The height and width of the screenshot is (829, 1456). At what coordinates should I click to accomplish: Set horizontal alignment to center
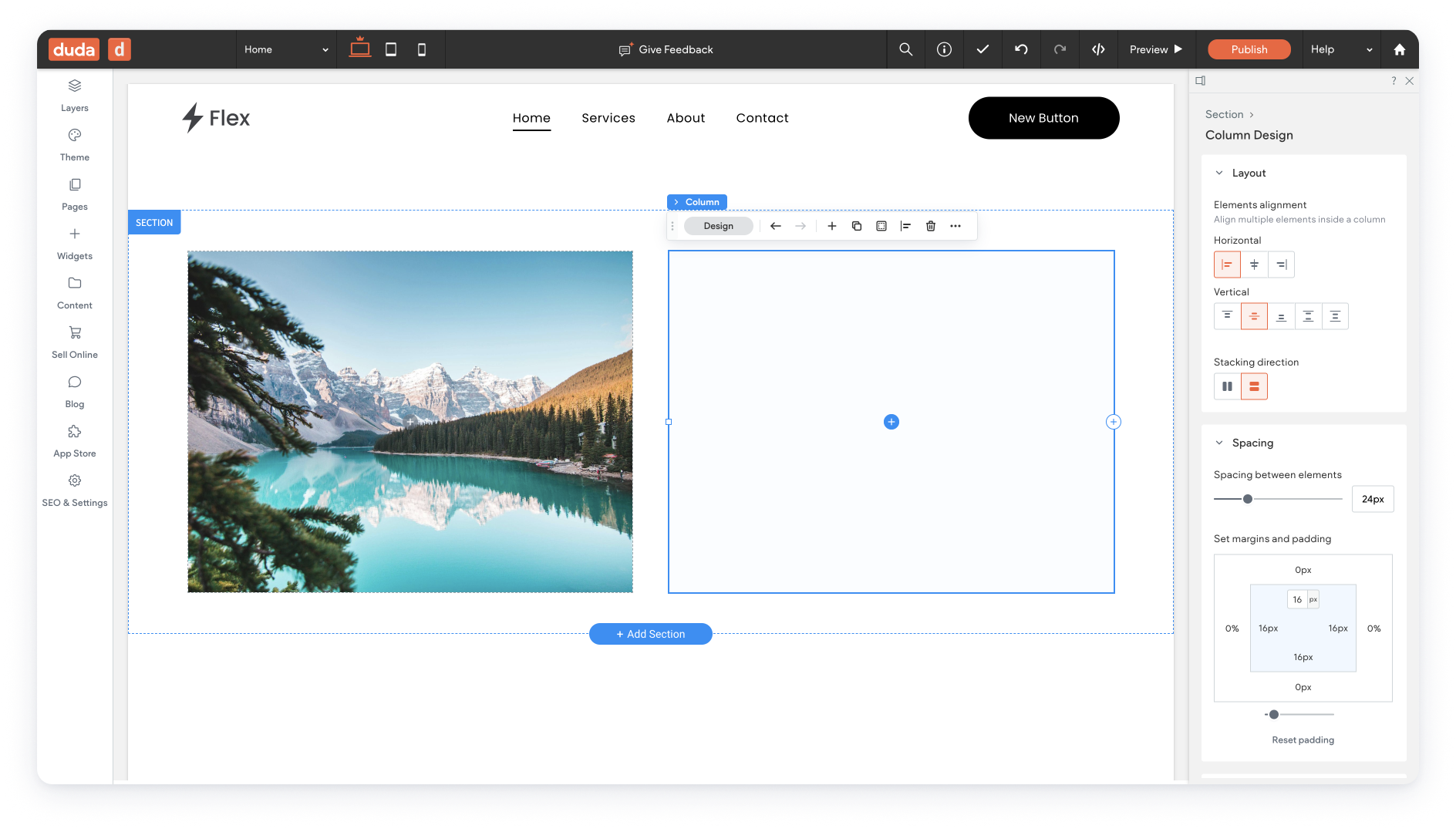click(1254, 265)
